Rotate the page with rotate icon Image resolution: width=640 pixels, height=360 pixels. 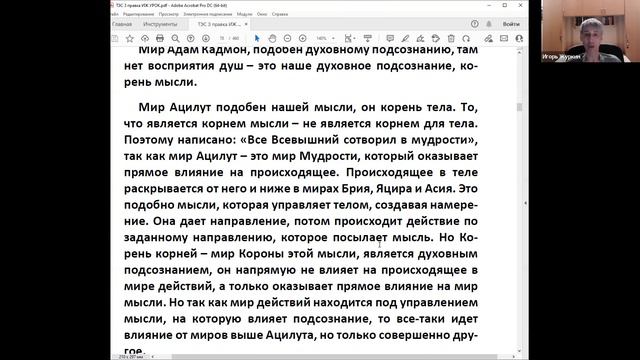pyautogui.click(x=466, y=38)
